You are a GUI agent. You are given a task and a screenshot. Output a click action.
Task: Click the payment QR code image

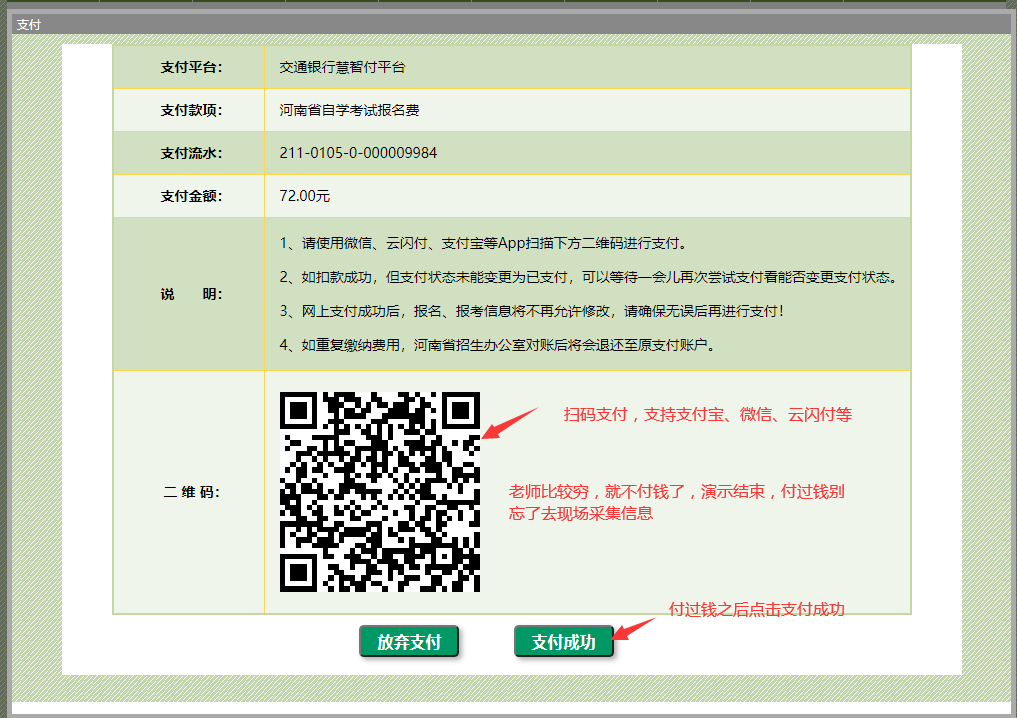coord(380,491)
